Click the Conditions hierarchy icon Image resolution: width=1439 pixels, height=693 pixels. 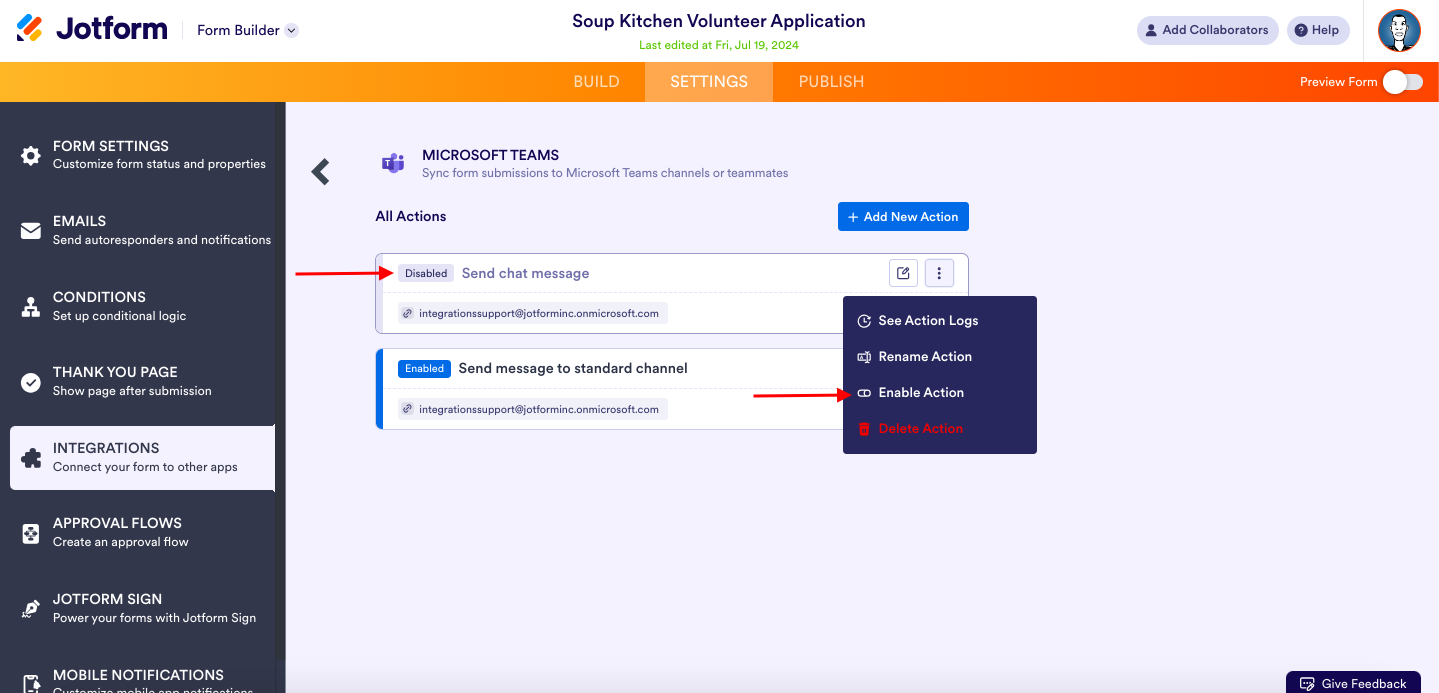click(31, 307)
